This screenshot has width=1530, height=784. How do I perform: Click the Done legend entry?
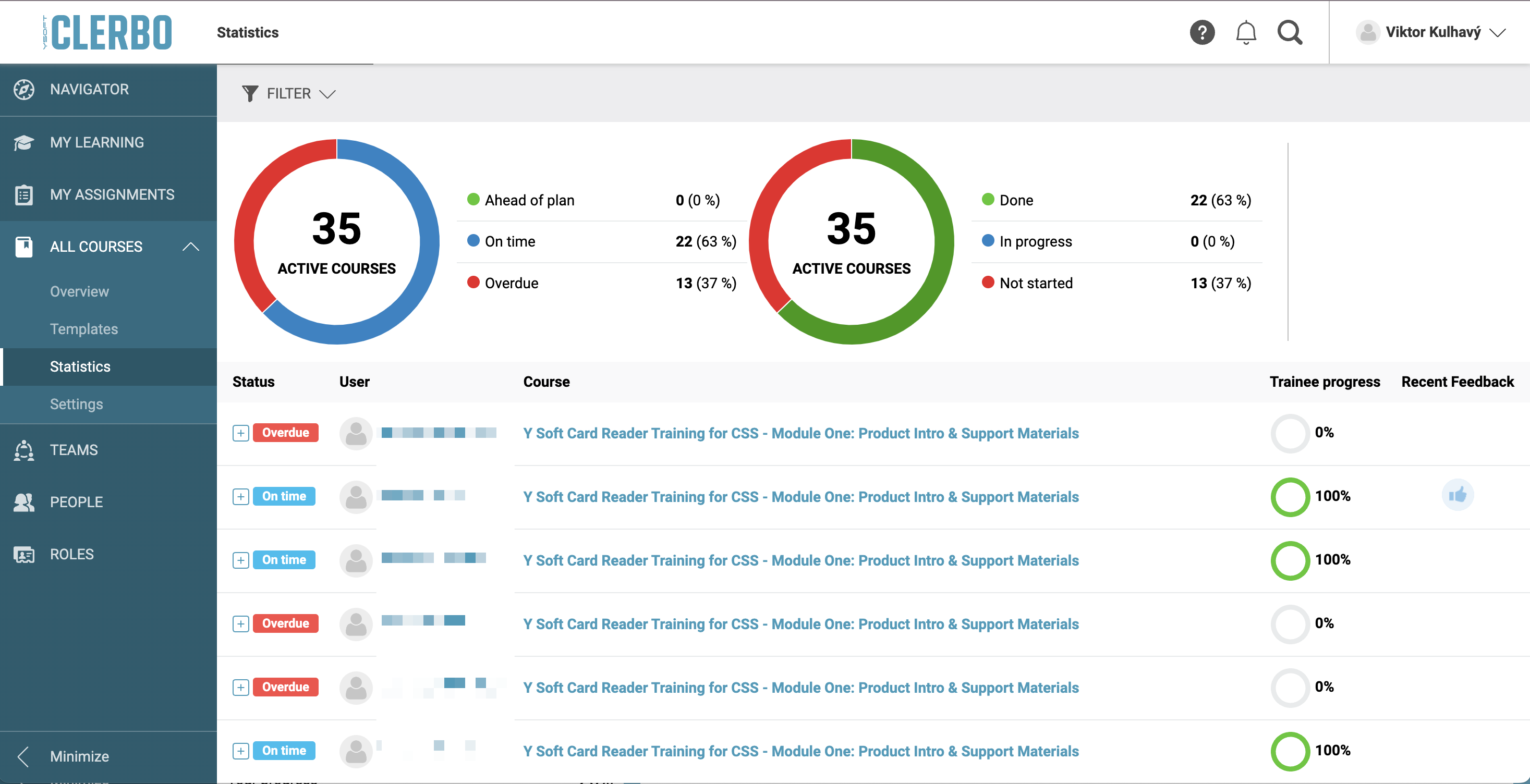pyautogui.click(x=1116, y=200)
